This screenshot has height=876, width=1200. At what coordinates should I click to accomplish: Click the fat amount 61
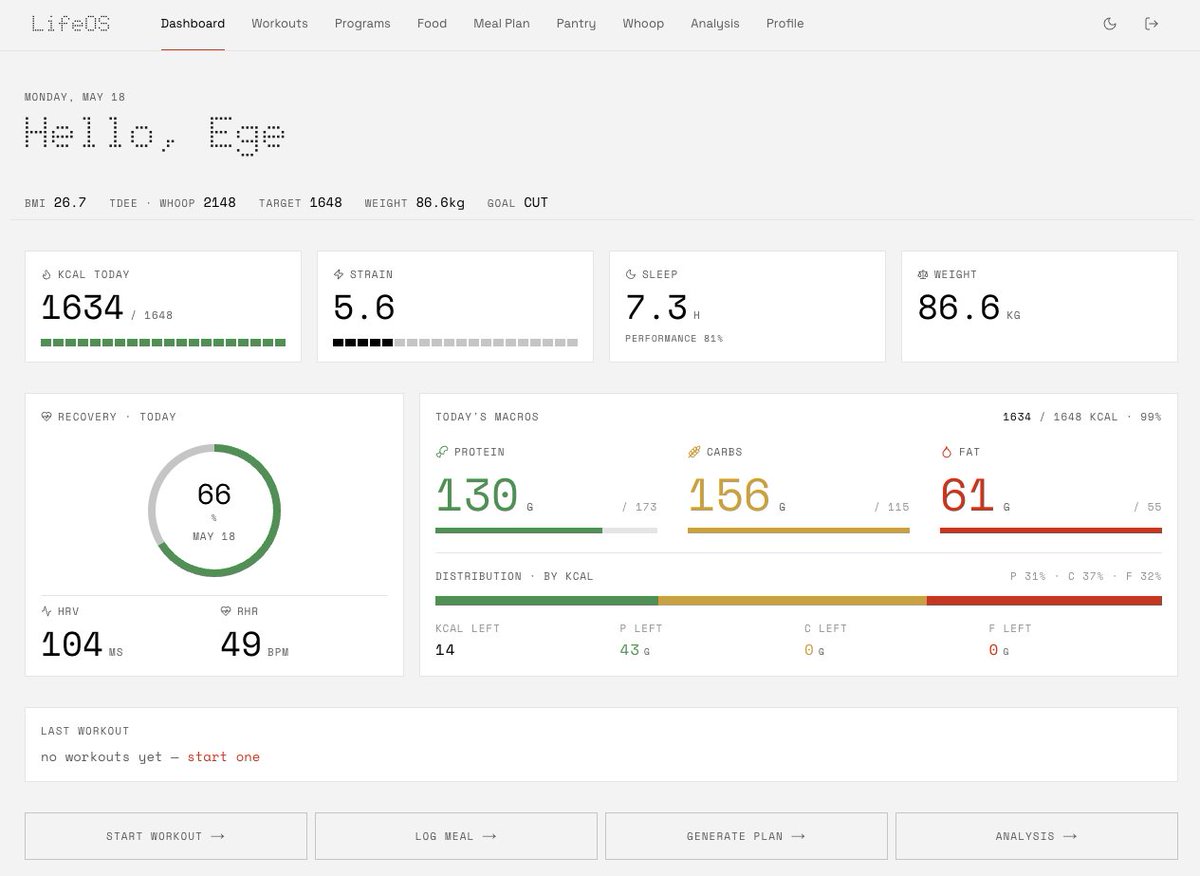coord(967,495)
